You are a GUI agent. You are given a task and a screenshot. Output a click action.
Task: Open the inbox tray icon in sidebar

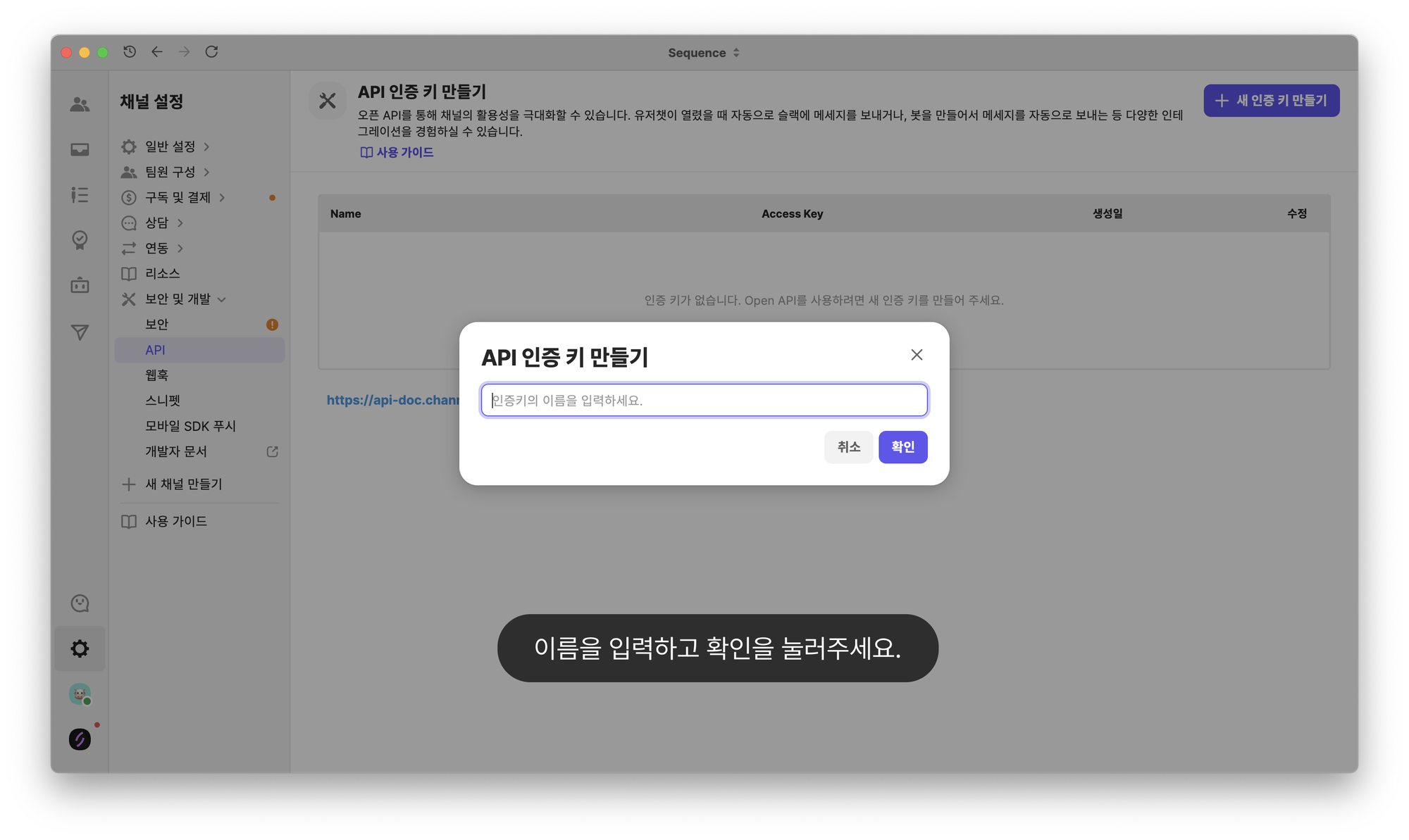[x=80, y=149]
